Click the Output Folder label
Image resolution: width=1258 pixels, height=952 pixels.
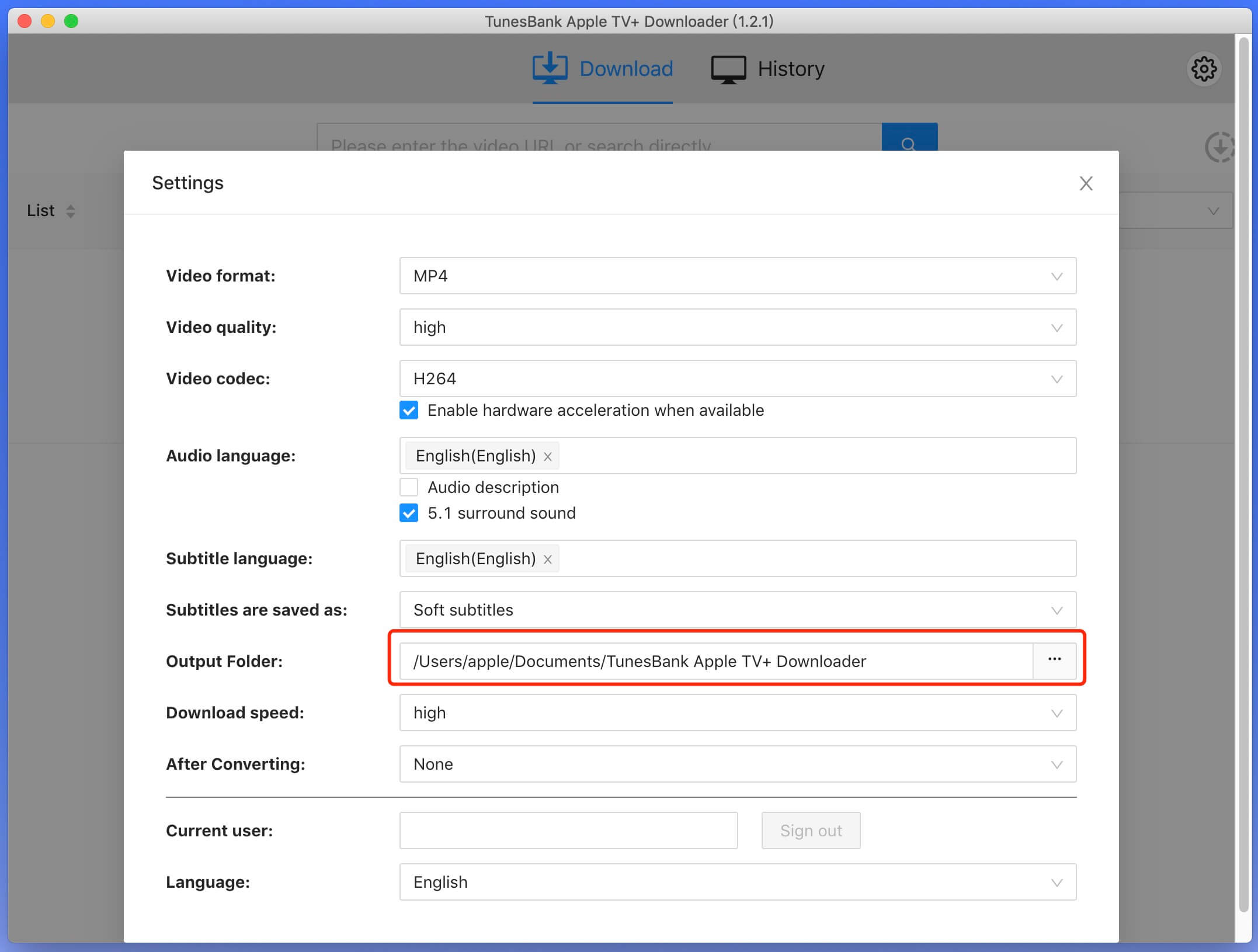click(224, 661)
